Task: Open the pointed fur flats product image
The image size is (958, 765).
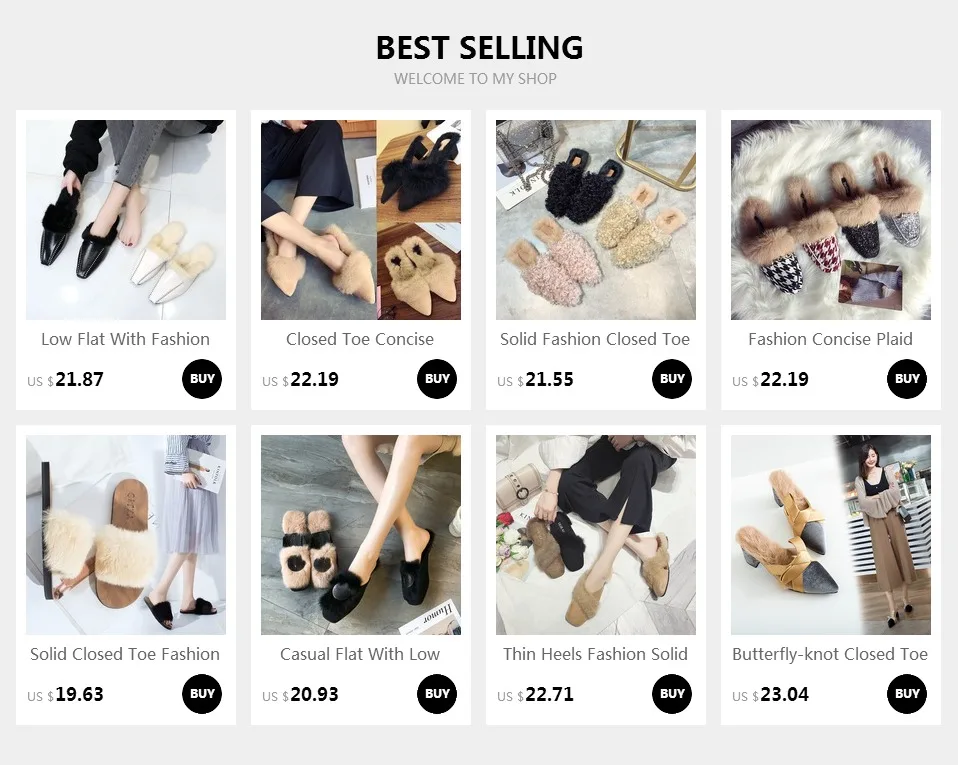Action: click(x=361, y=220)
